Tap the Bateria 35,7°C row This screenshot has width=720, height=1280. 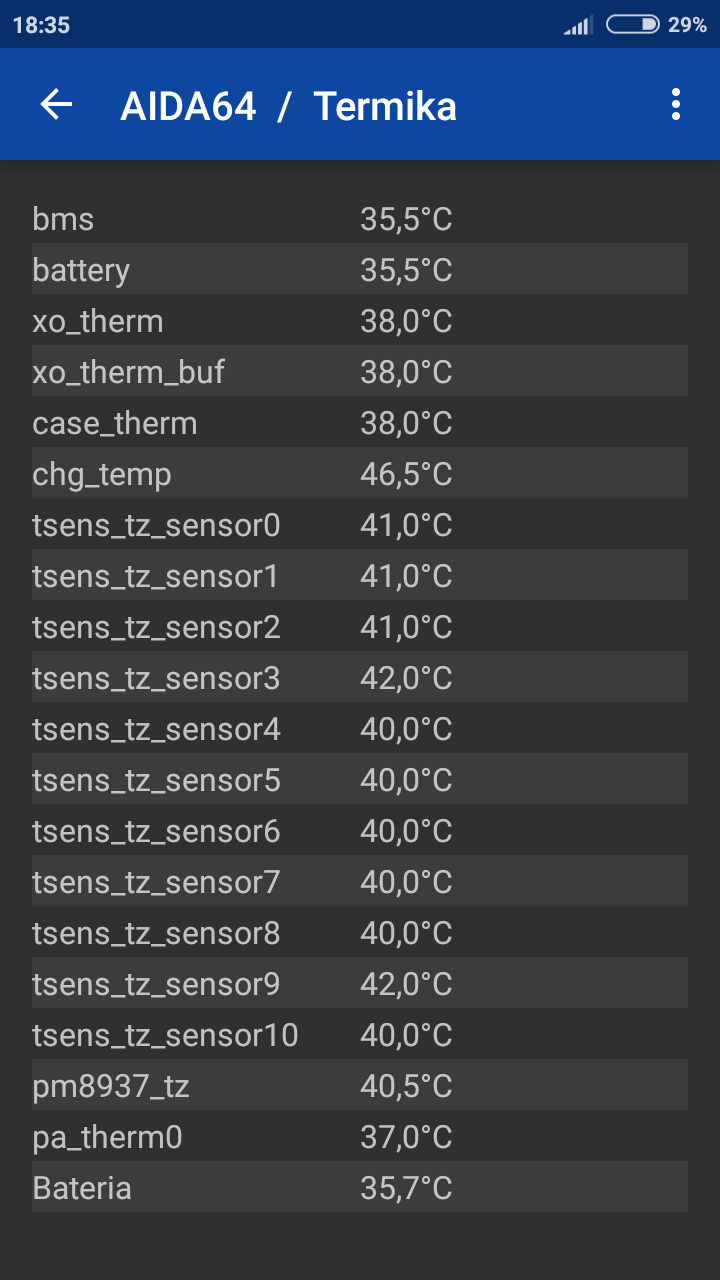pos(359,1188)
